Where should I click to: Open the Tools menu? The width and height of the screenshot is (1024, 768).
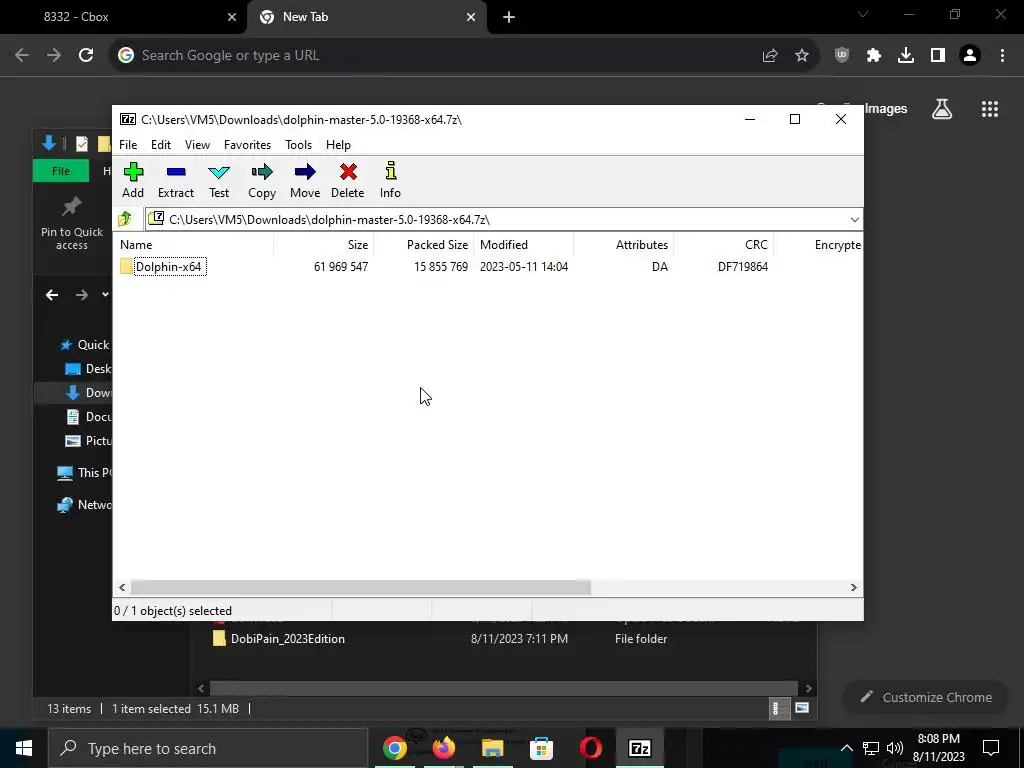pos(298,145)
